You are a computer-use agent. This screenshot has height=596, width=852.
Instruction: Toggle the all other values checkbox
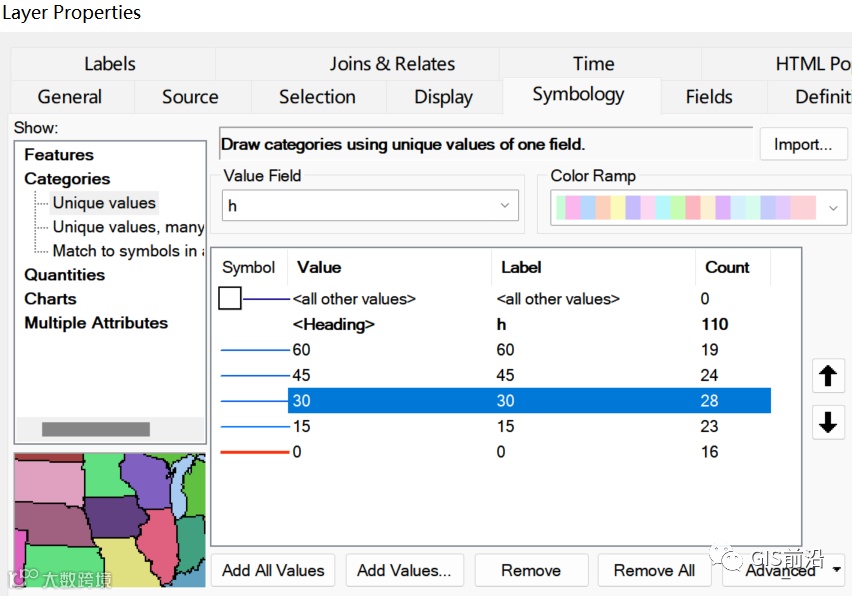229,299
